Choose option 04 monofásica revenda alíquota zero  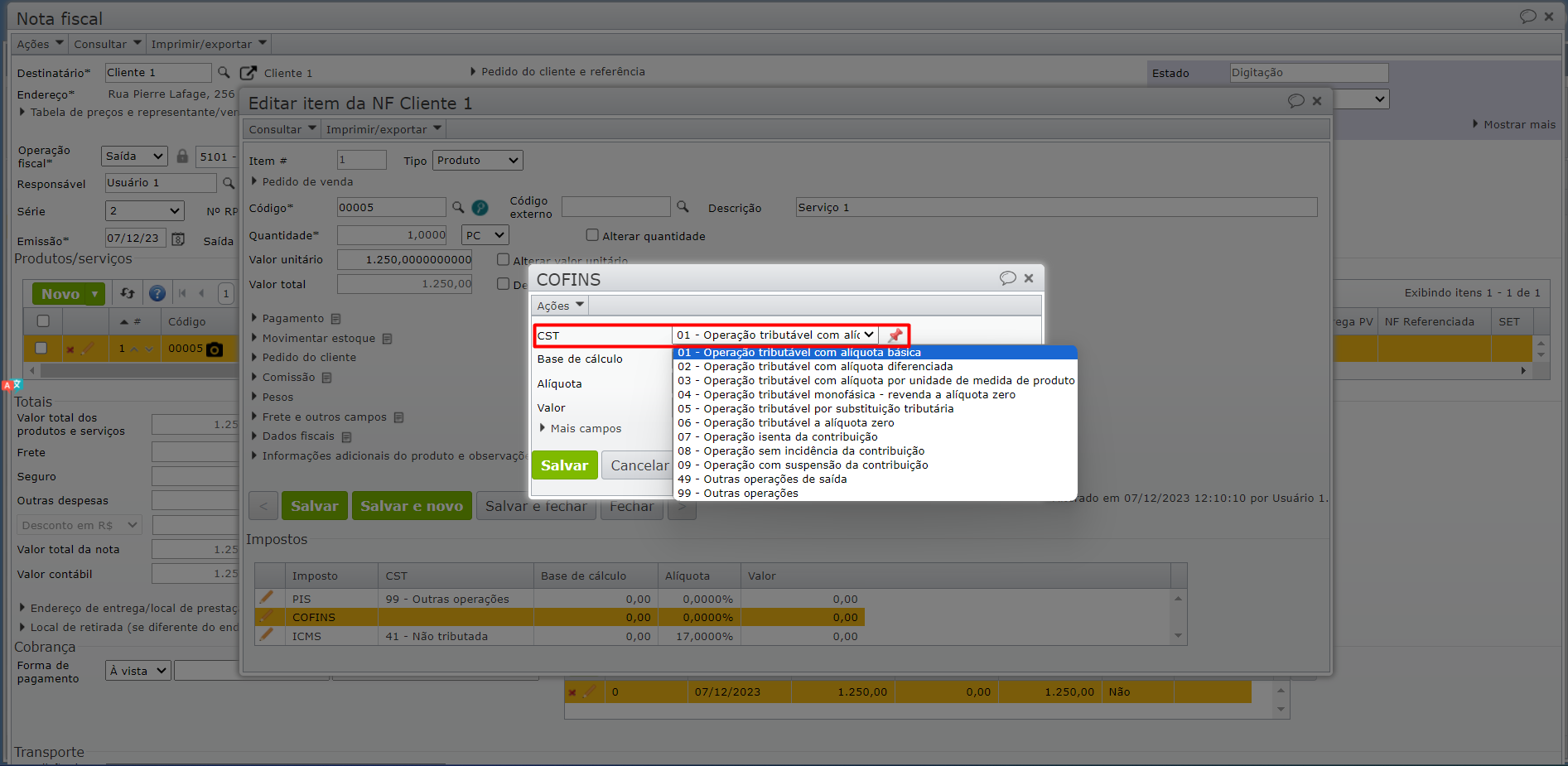coord(875,395)
